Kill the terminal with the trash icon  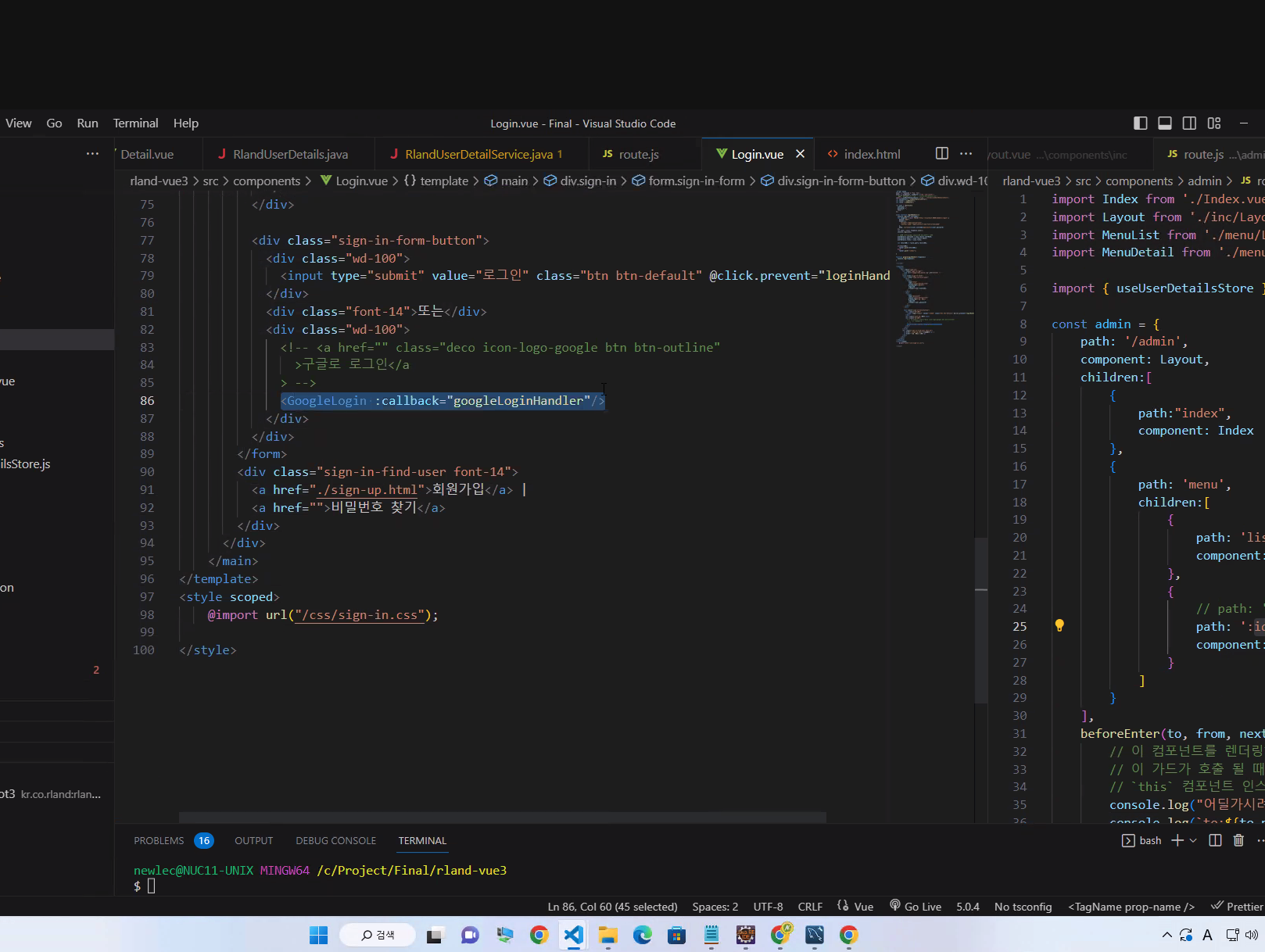tap(1238, 840)
